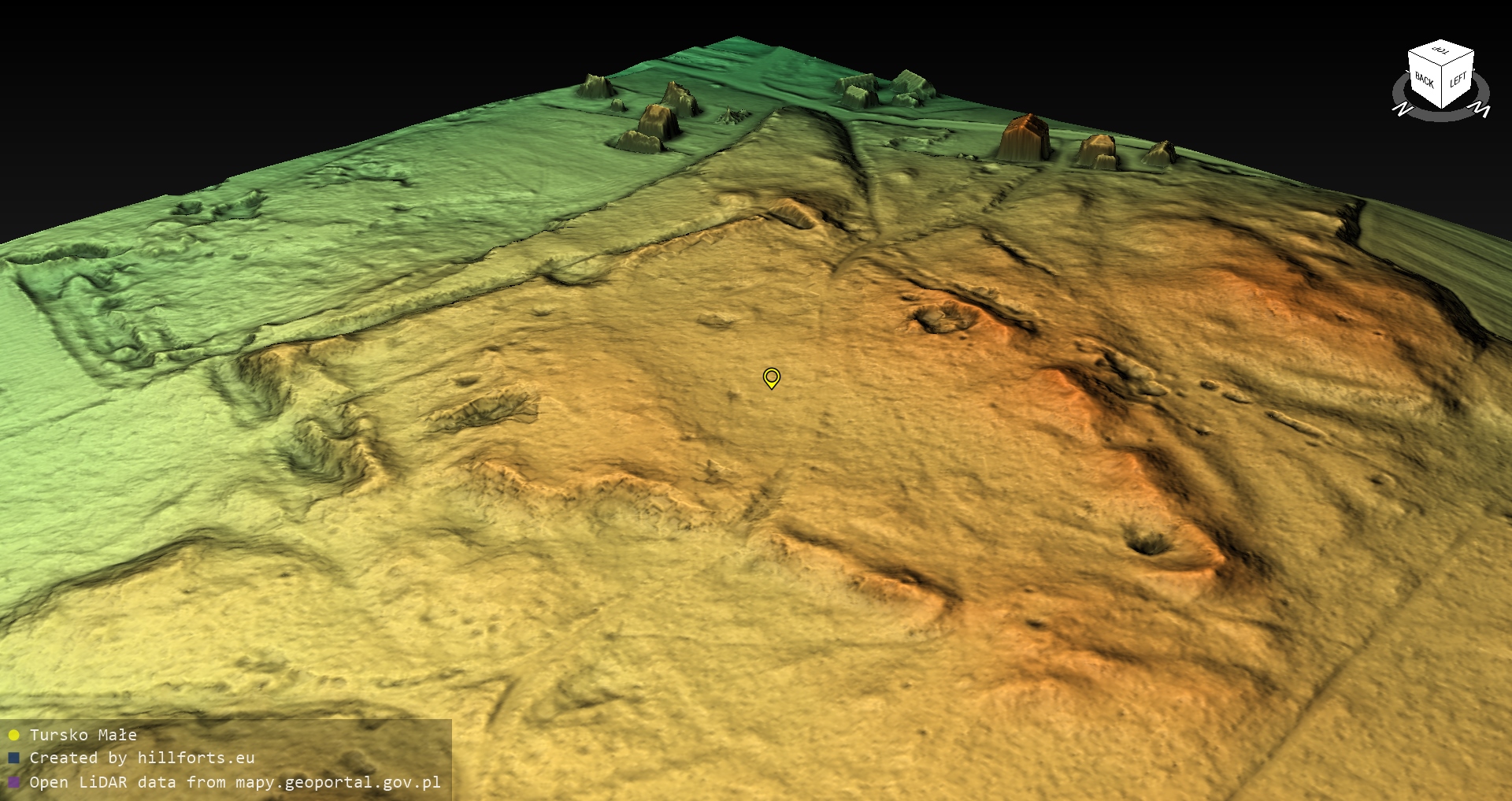1512x801 pixels.
Task: Select the LEFT face of the view cube
Action: (x=1458, y=80)
